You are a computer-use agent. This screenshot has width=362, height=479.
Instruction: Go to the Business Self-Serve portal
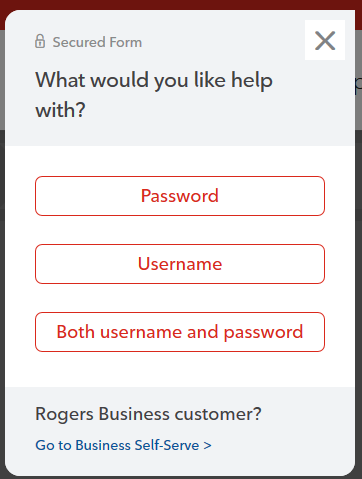tap(123, 445)
